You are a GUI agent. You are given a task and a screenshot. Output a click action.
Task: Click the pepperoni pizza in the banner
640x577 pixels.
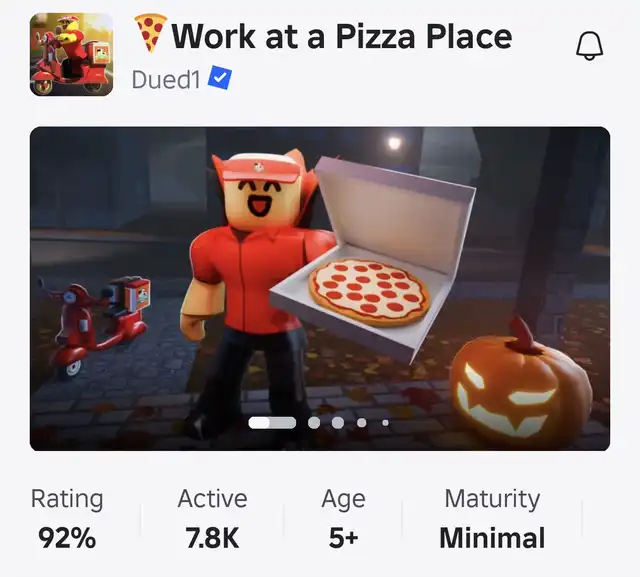(369, 293)
